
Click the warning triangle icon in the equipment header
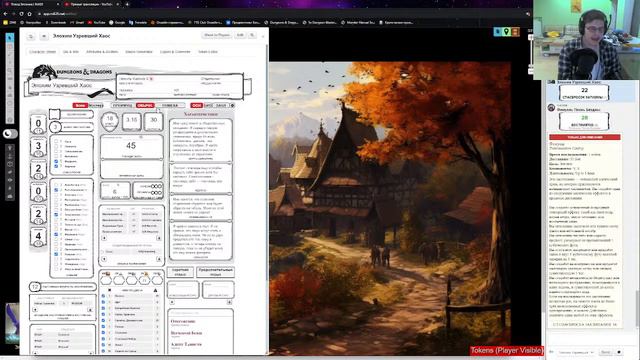(x=155, y=290)
